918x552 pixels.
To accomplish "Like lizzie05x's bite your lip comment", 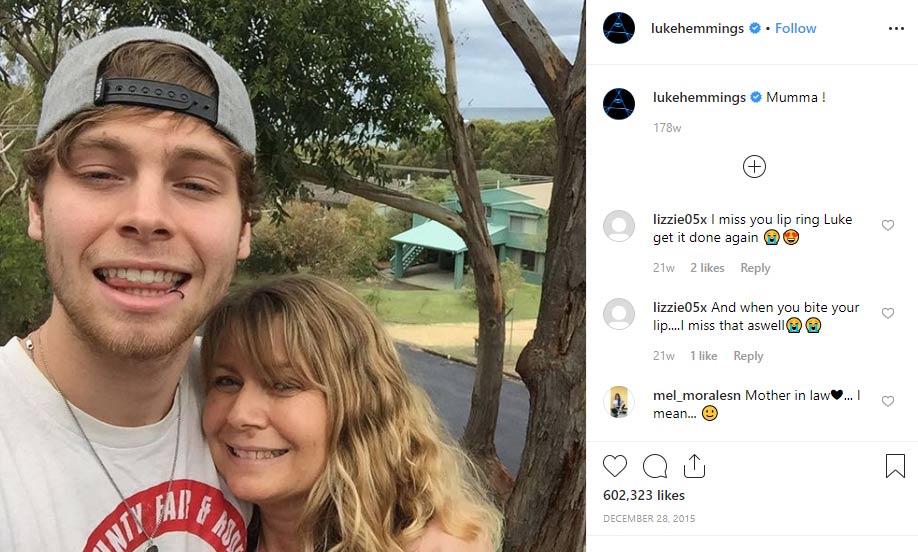I will click(x=888, y=313).
